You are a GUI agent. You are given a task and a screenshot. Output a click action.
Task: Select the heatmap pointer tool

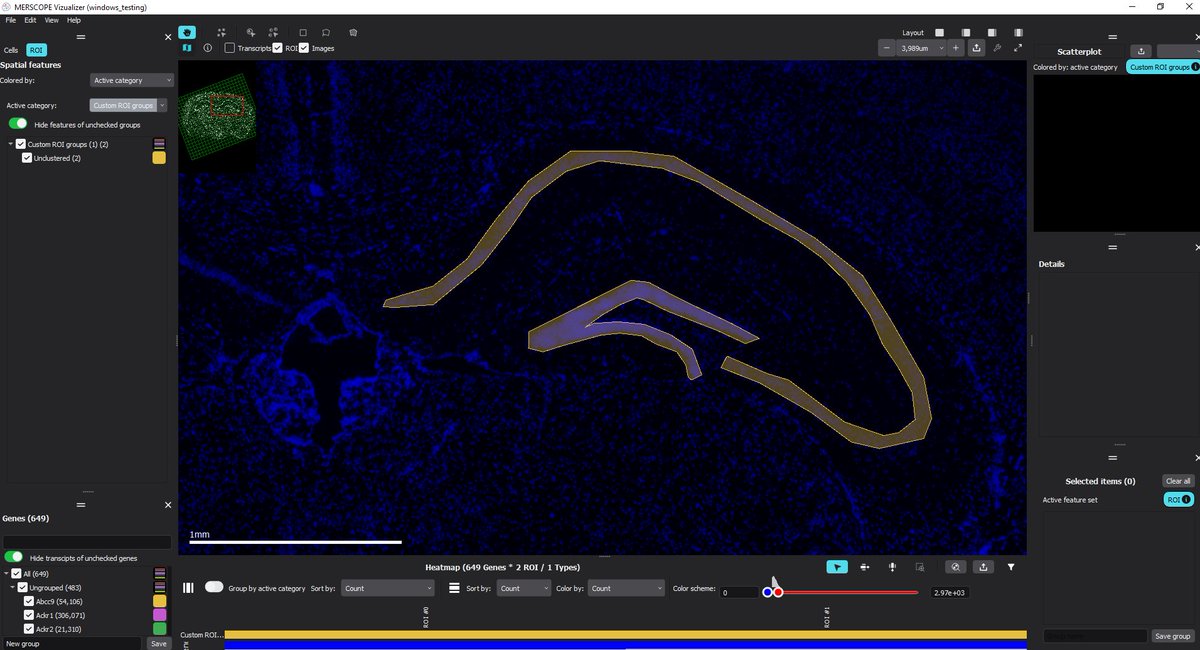837,567
